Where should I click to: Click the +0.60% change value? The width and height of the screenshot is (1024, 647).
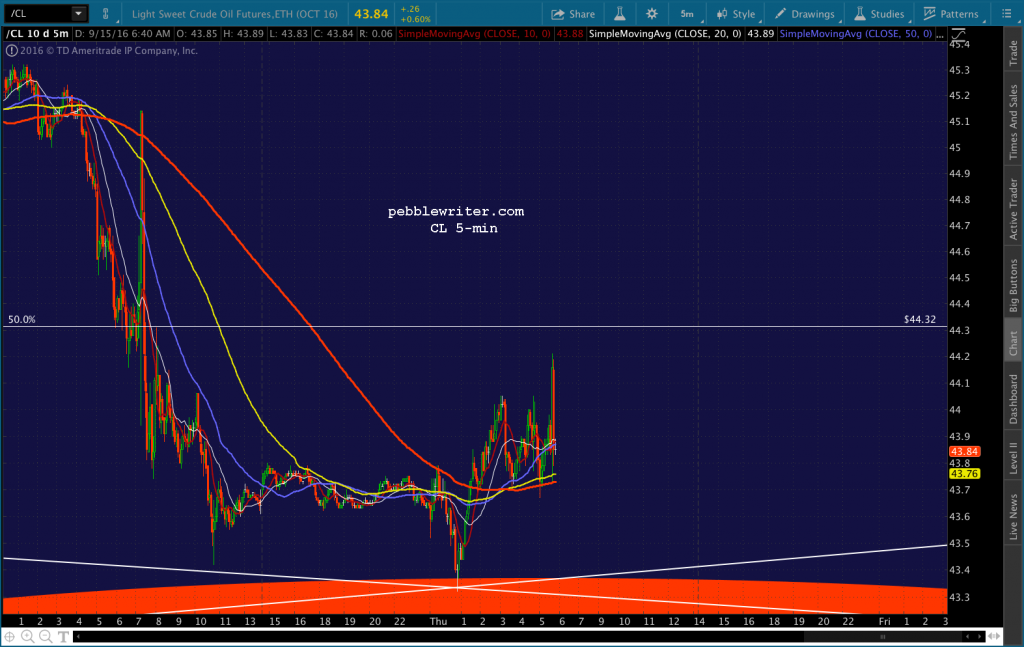coord(415,19)
